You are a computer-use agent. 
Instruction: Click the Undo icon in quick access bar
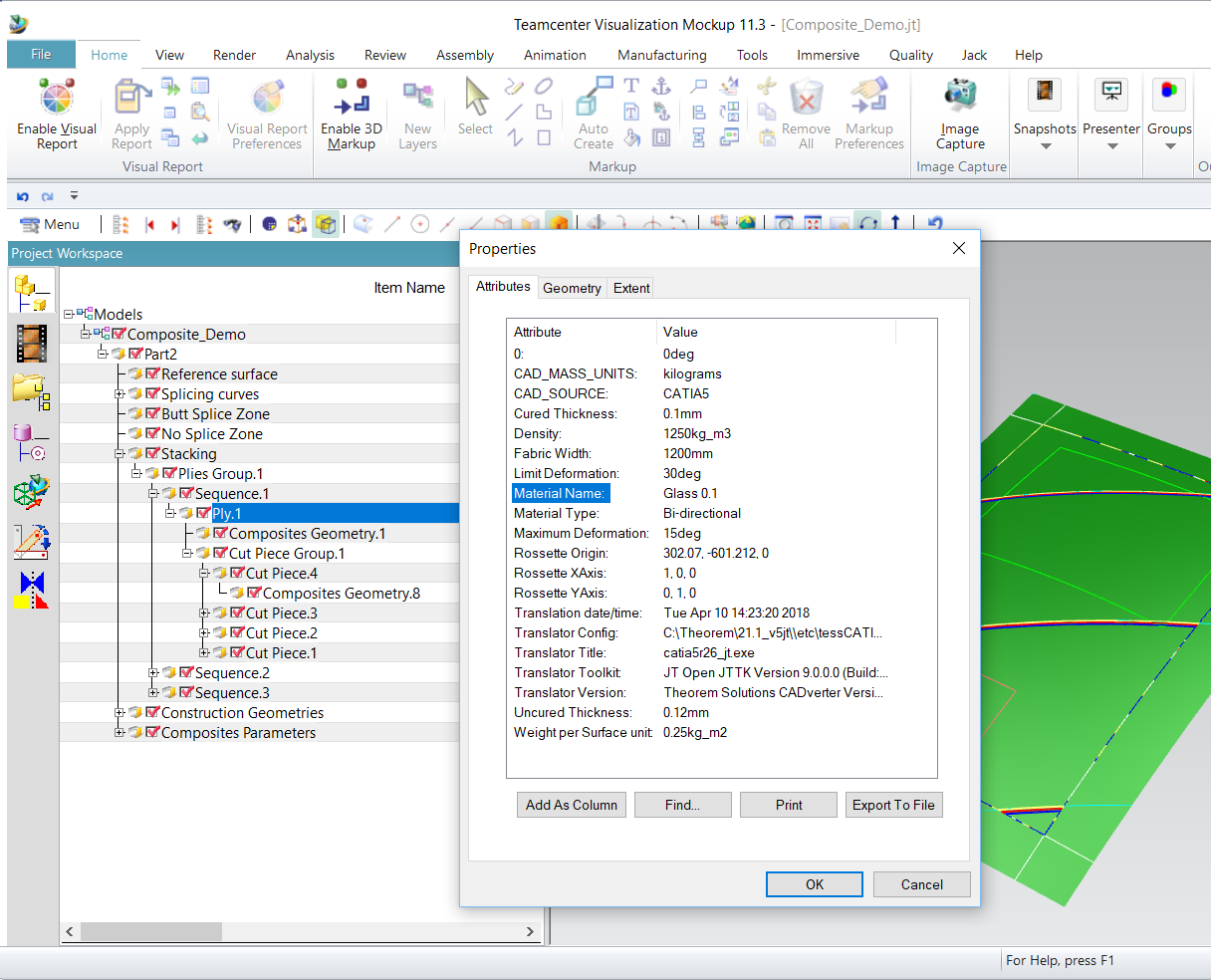[23, 196]
